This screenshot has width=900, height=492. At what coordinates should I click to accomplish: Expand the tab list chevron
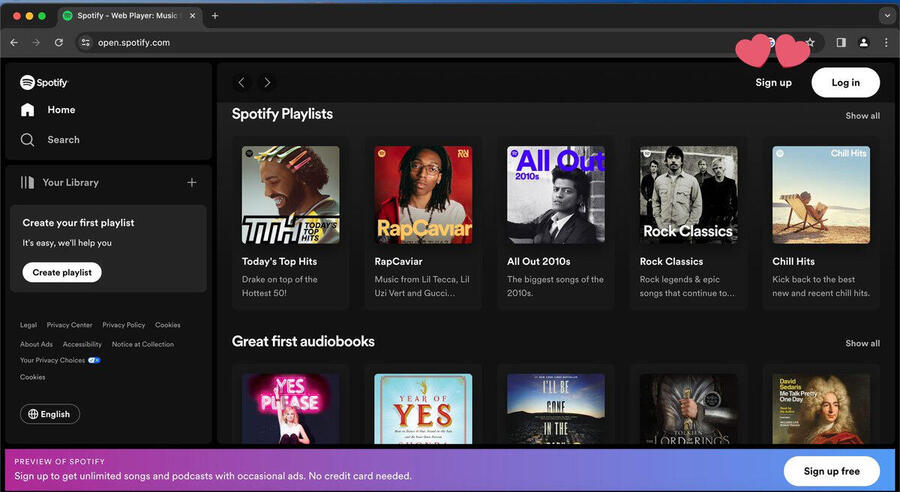[886, 16]
